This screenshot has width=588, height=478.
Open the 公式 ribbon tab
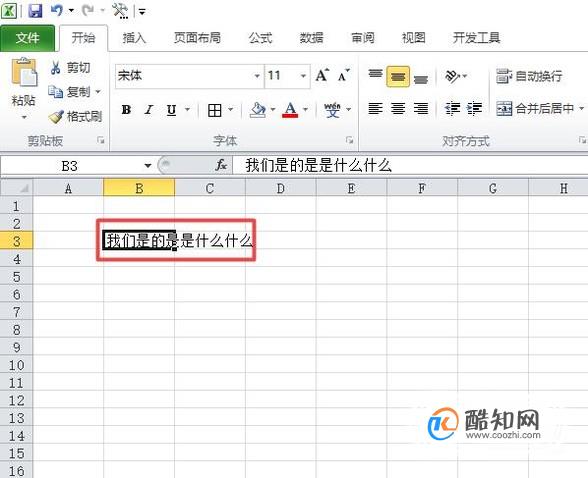(x=260, y=38)
